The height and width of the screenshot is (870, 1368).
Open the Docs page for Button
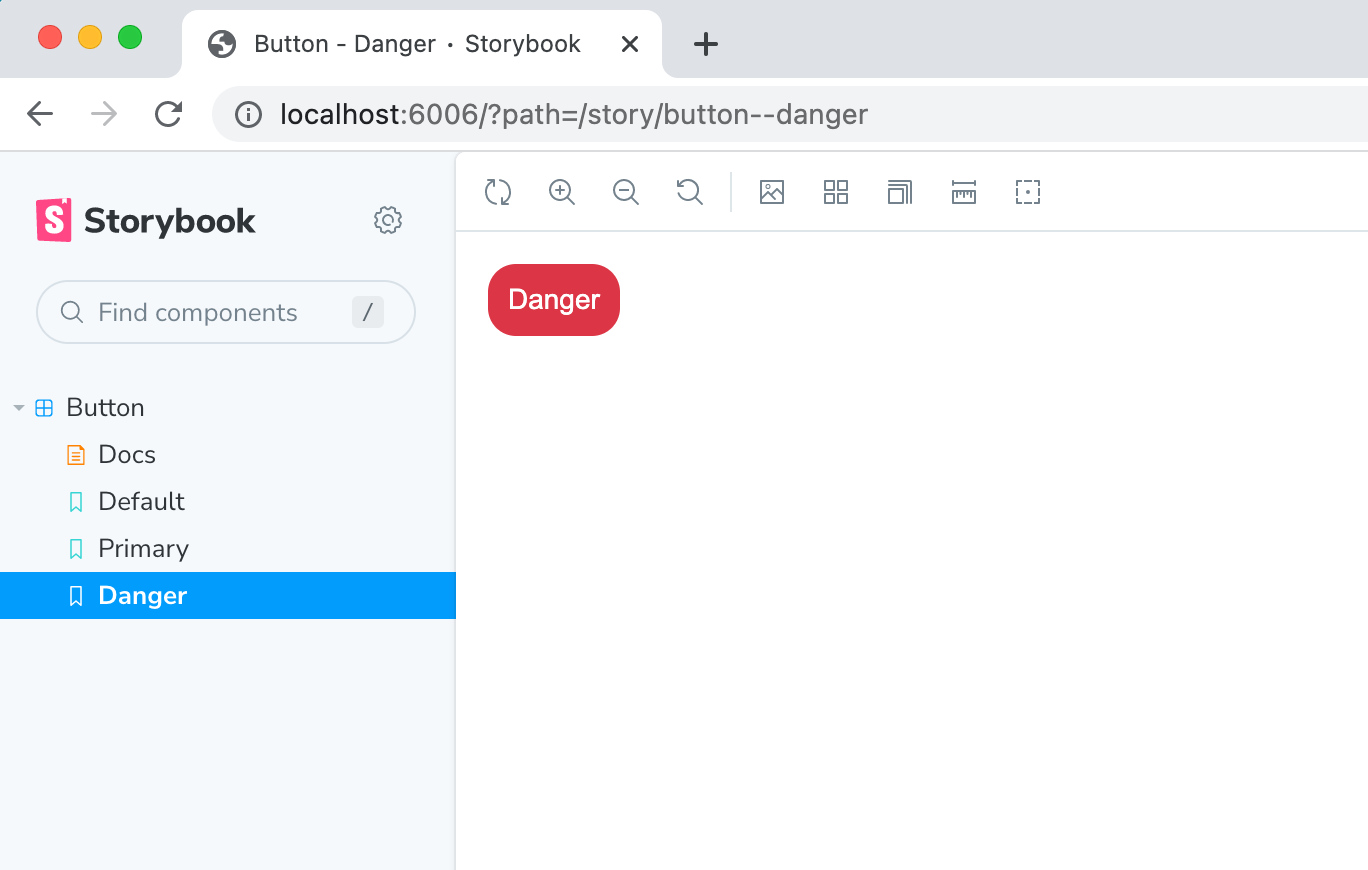126,454
